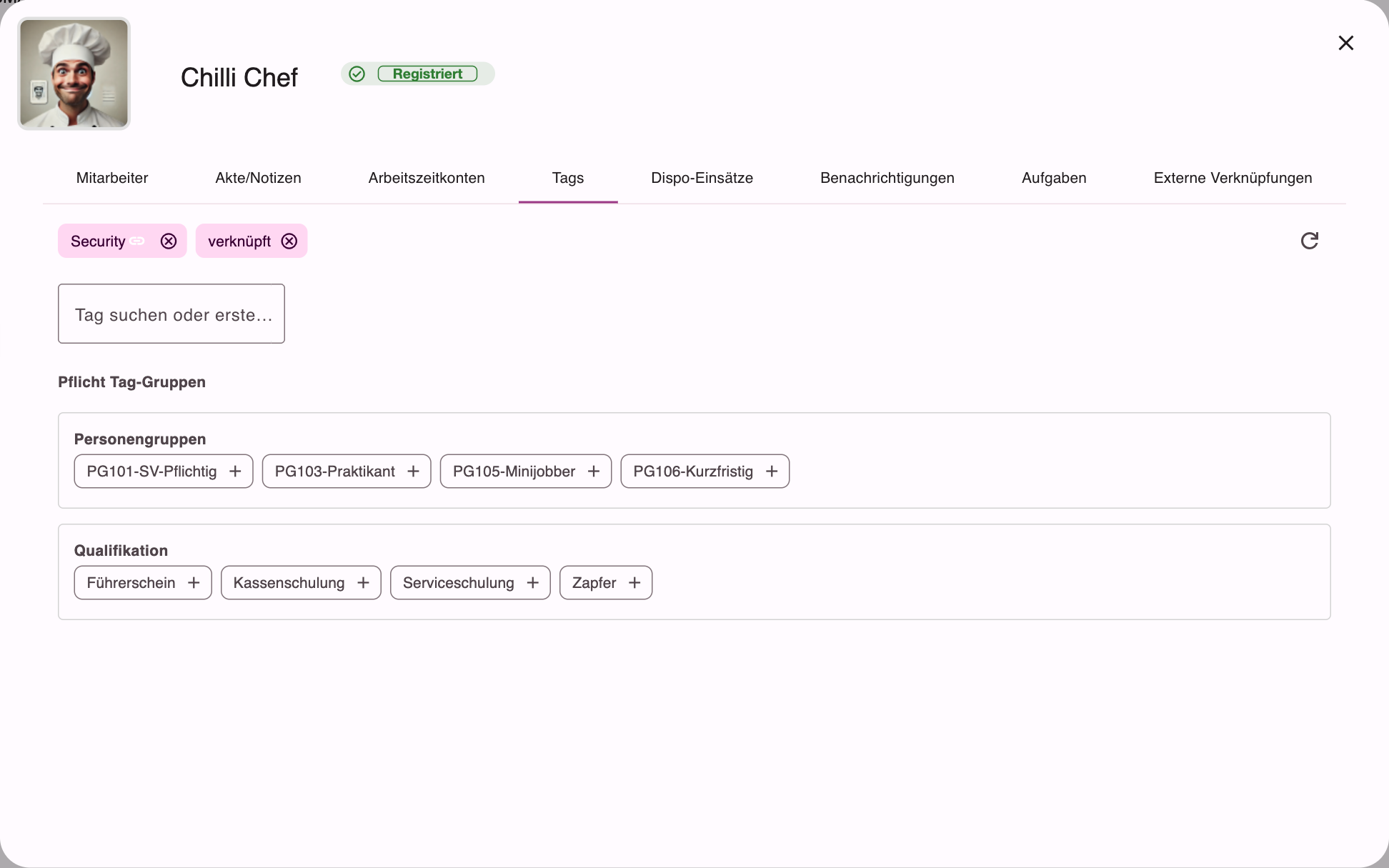Viewport: 1389px width, 868px height.
Task: Click the Chilli Chef name heading
Action: tap(239, 77)
